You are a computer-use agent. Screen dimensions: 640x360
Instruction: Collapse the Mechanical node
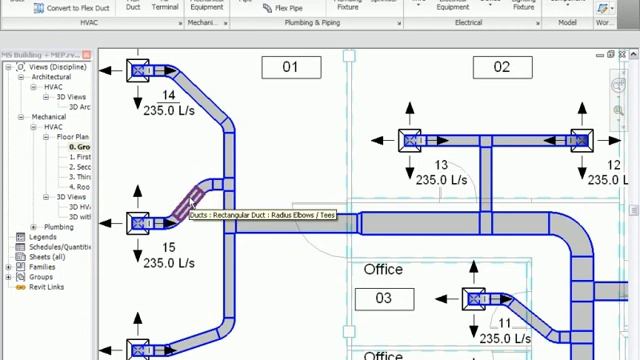(21, 117)
